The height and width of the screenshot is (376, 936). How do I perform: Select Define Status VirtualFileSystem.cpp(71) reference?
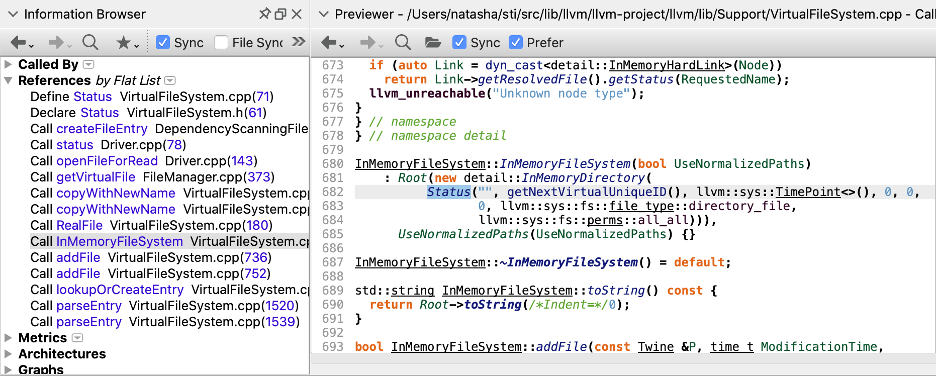tap(152, 97)
